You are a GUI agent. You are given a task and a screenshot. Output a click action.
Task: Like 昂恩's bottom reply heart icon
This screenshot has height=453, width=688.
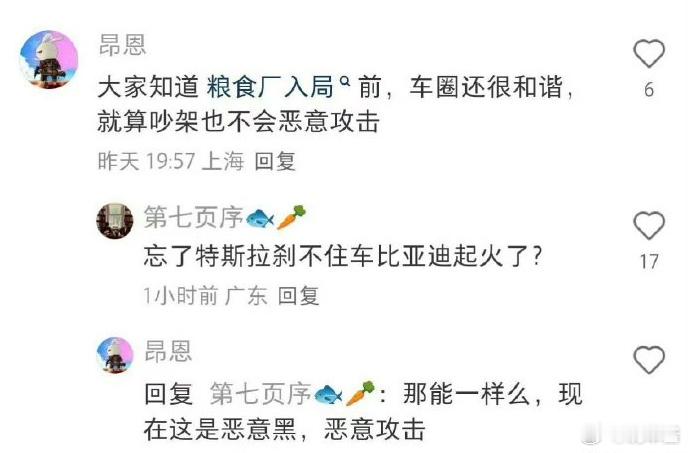tap(649, 360)
